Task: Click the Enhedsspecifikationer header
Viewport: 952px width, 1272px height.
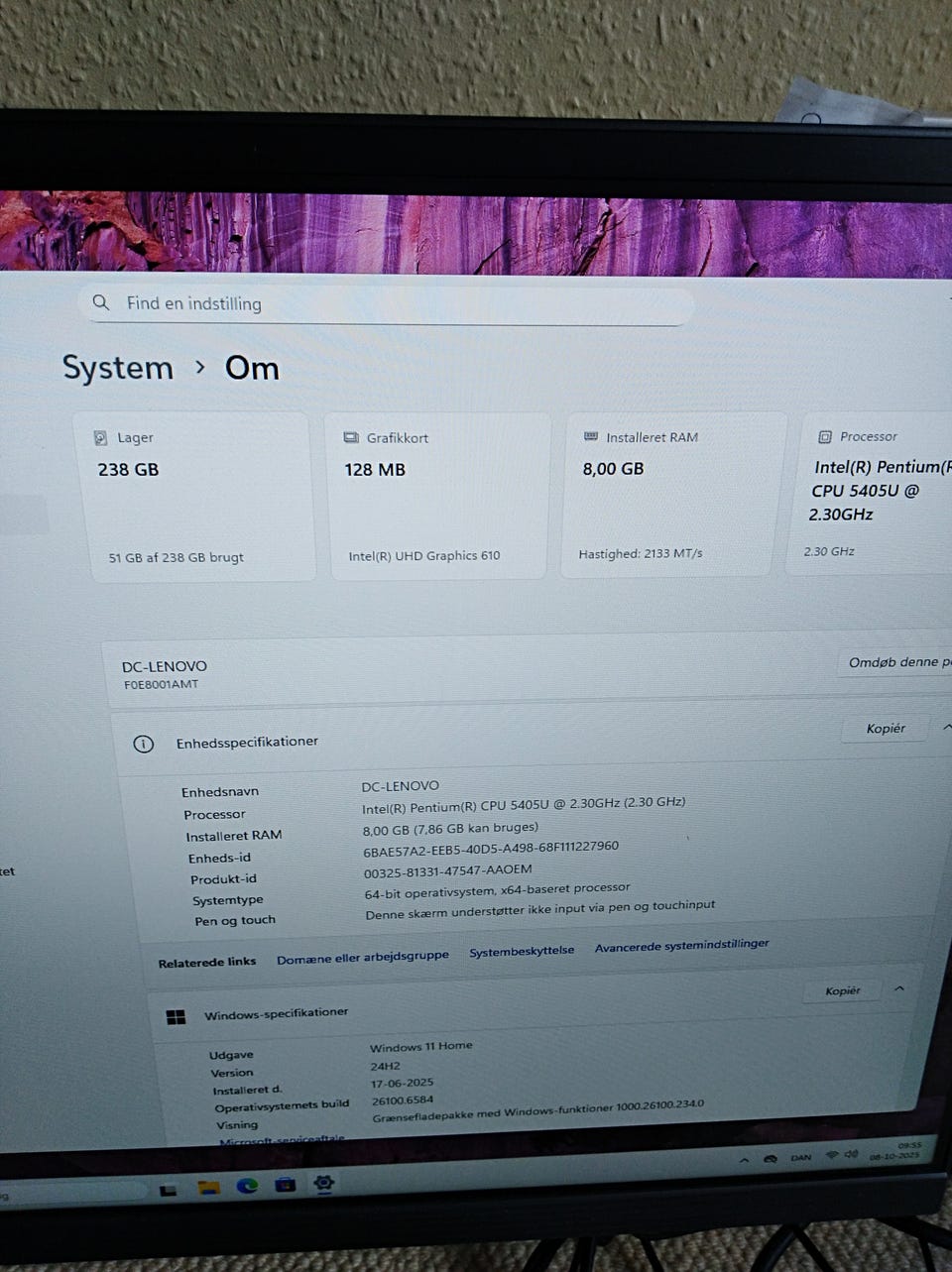Action: pos(247,743)
